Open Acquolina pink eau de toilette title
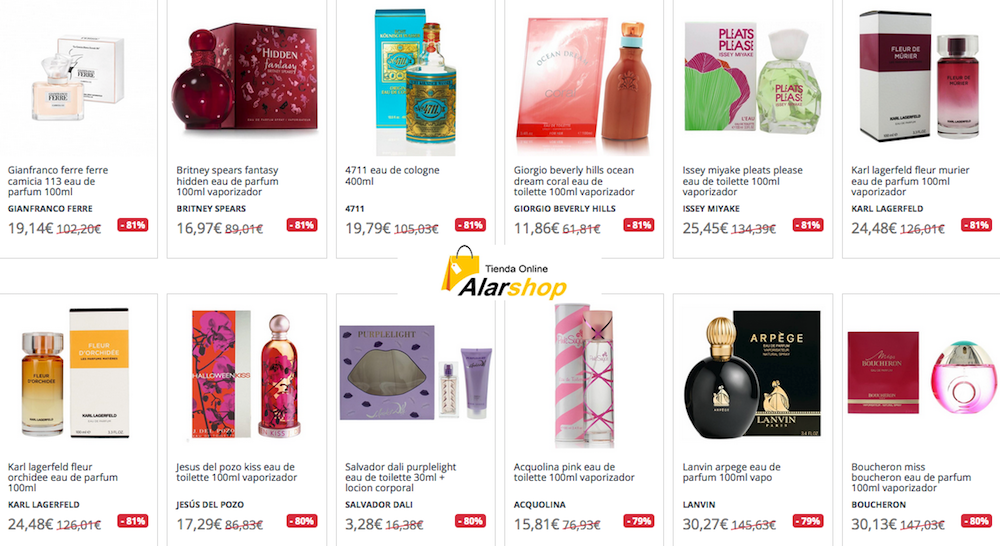 point(574,472)
